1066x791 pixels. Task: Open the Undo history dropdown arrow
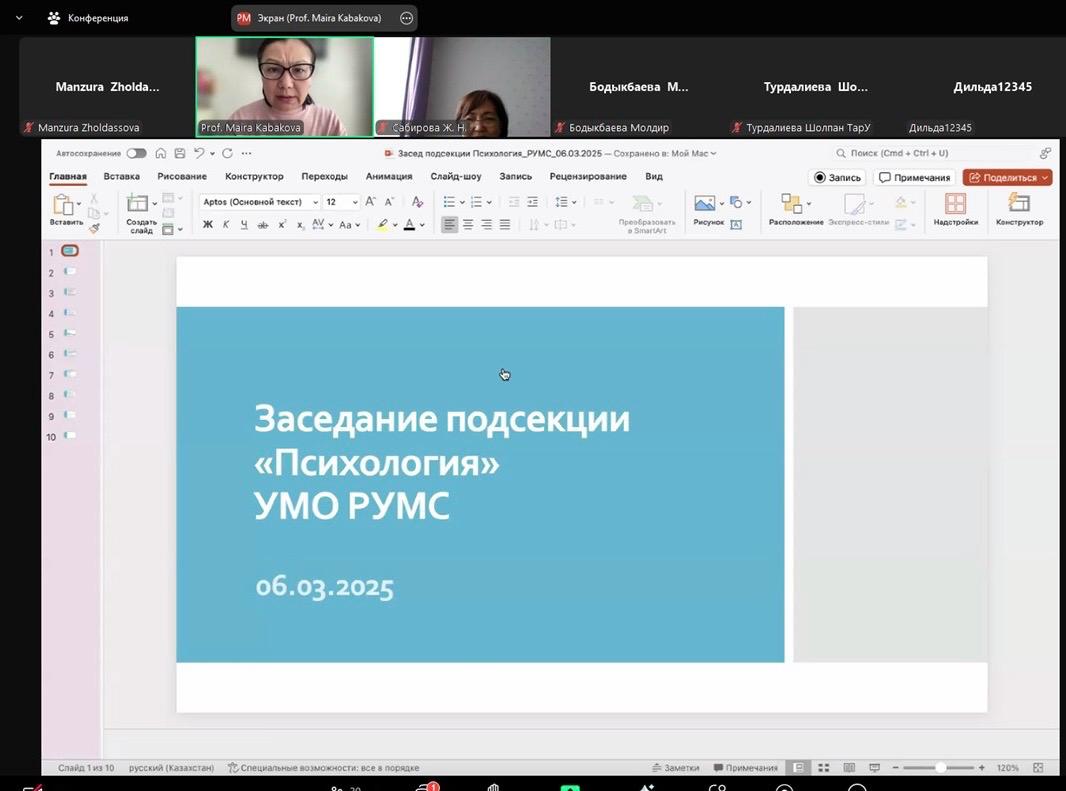point(212,154)
